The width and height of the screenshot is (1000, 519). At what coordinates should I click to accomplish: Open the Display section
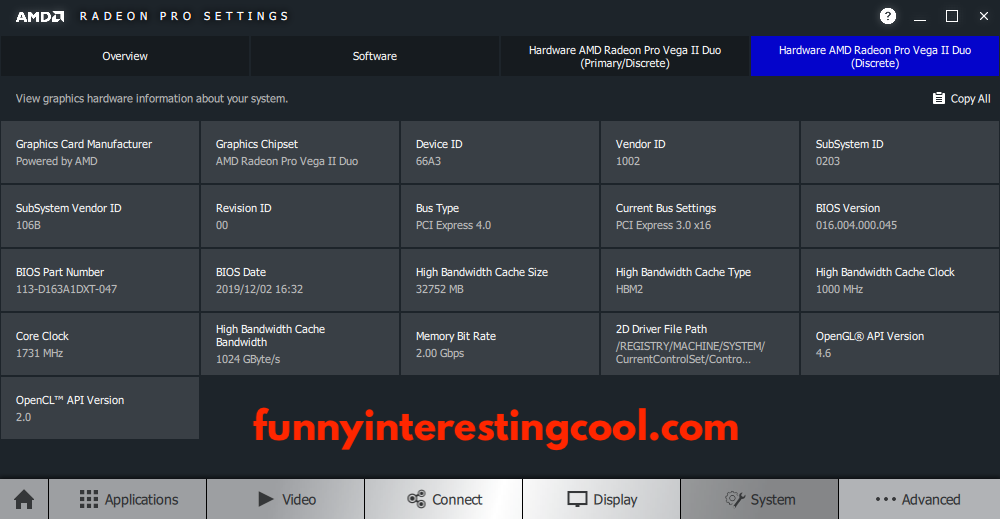[x=601, y=499]
